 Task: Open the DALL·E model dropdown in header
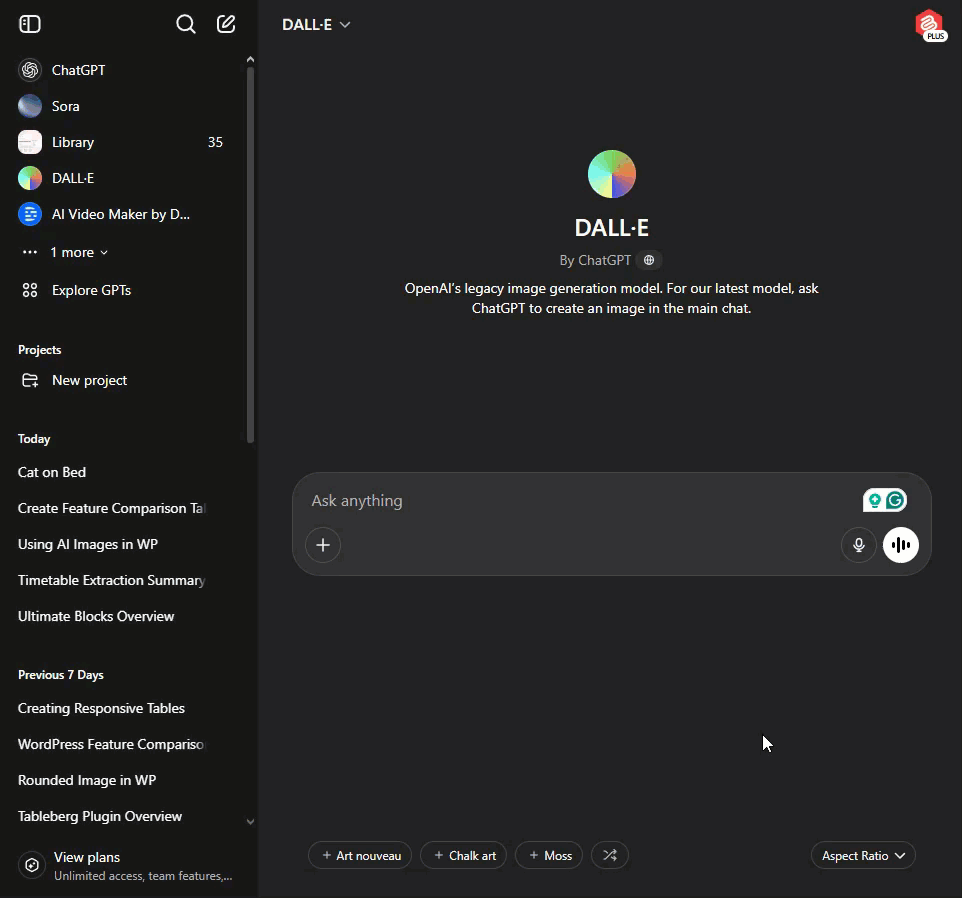pos(316,24)
